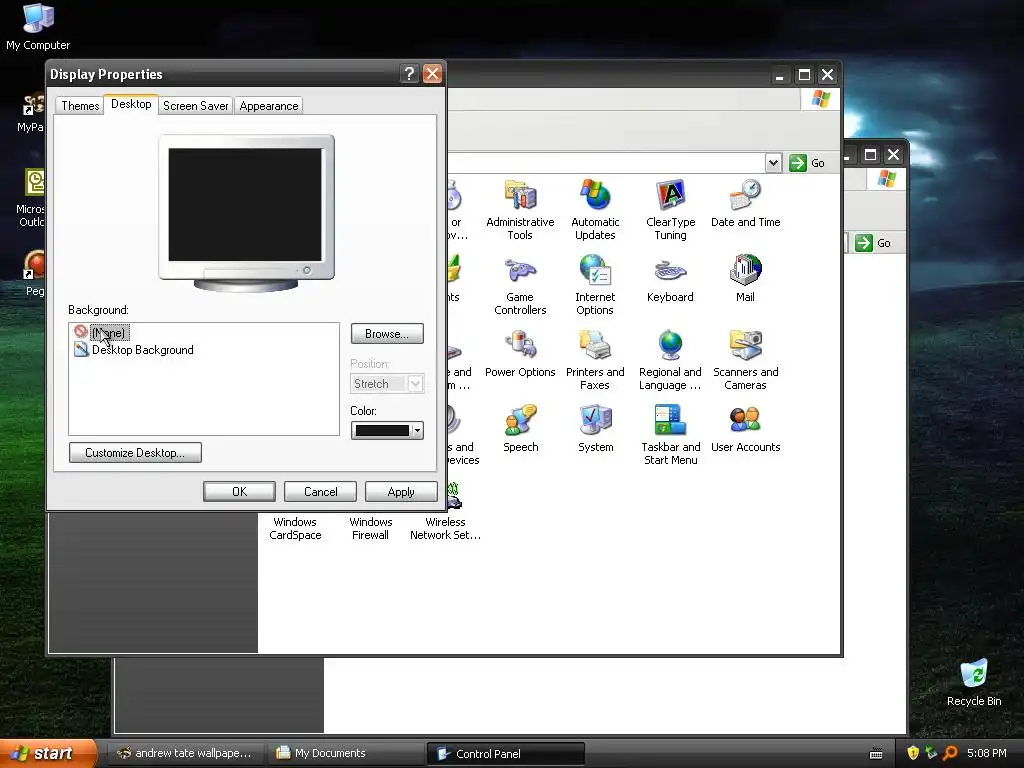Click the clock showing 5:08 PM
Image resolution: width=1024 pixels, height=768 pixels.
tap(986, 753)
